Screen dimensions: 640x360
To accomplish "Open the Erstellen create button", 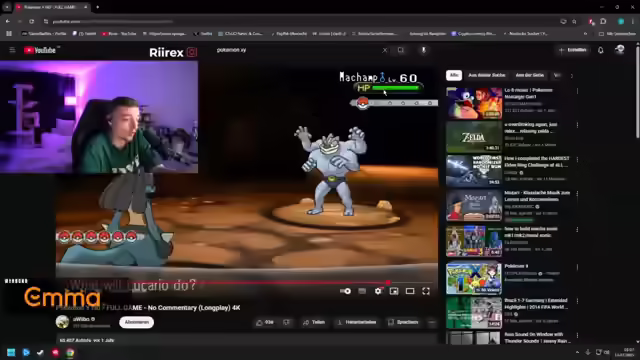I will (573, 50).
